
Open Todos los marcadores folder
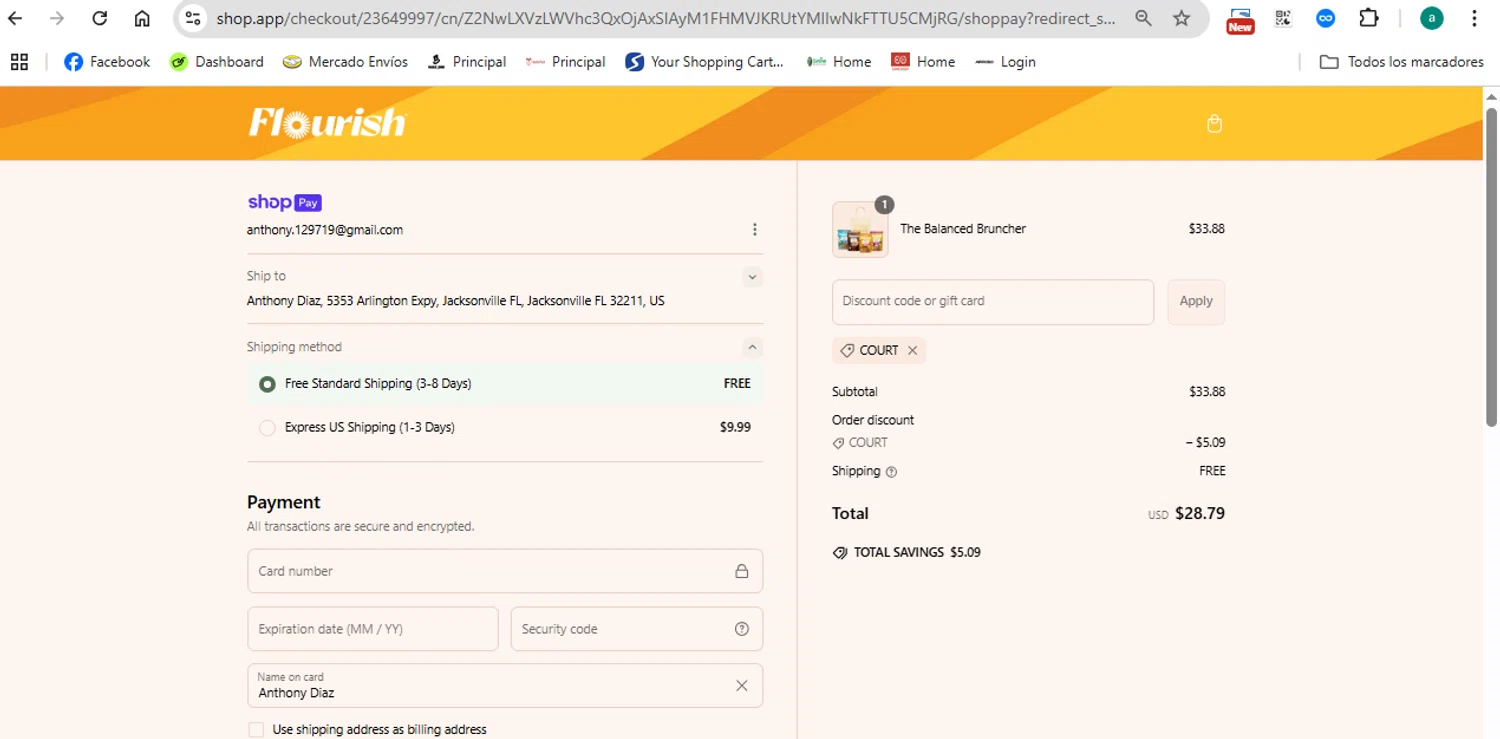[x=1401, y=62]
